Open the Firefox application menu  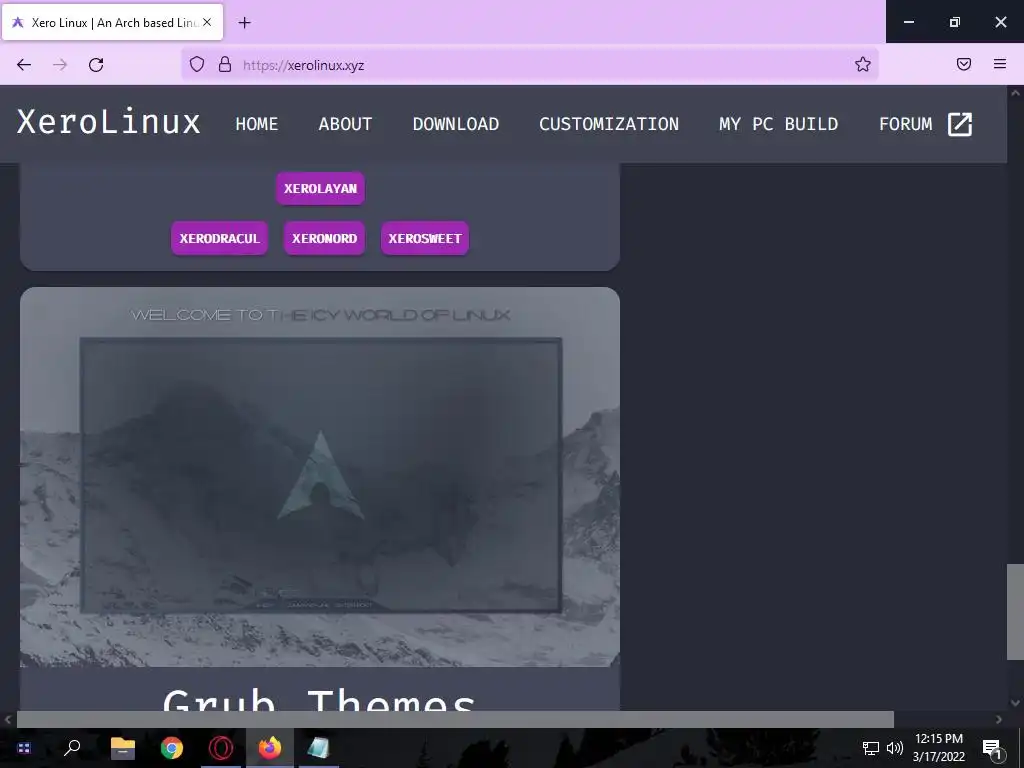pos(1000,64)
